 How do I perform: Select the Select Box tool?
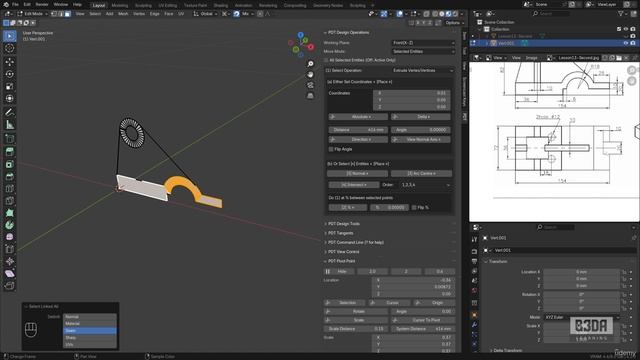click(x=9, y=36)
